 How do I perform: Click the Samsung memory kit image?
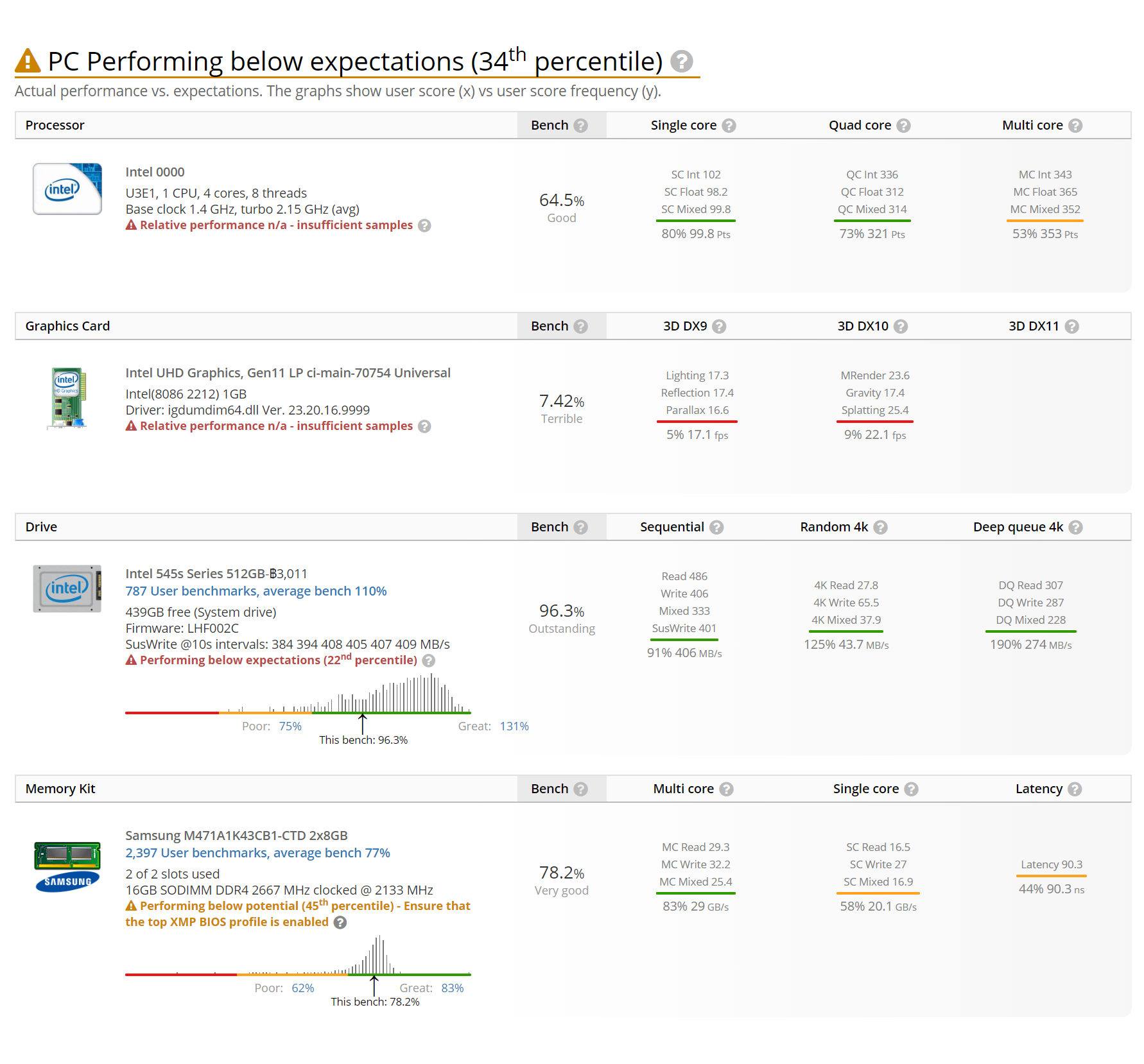pos(67,866)
